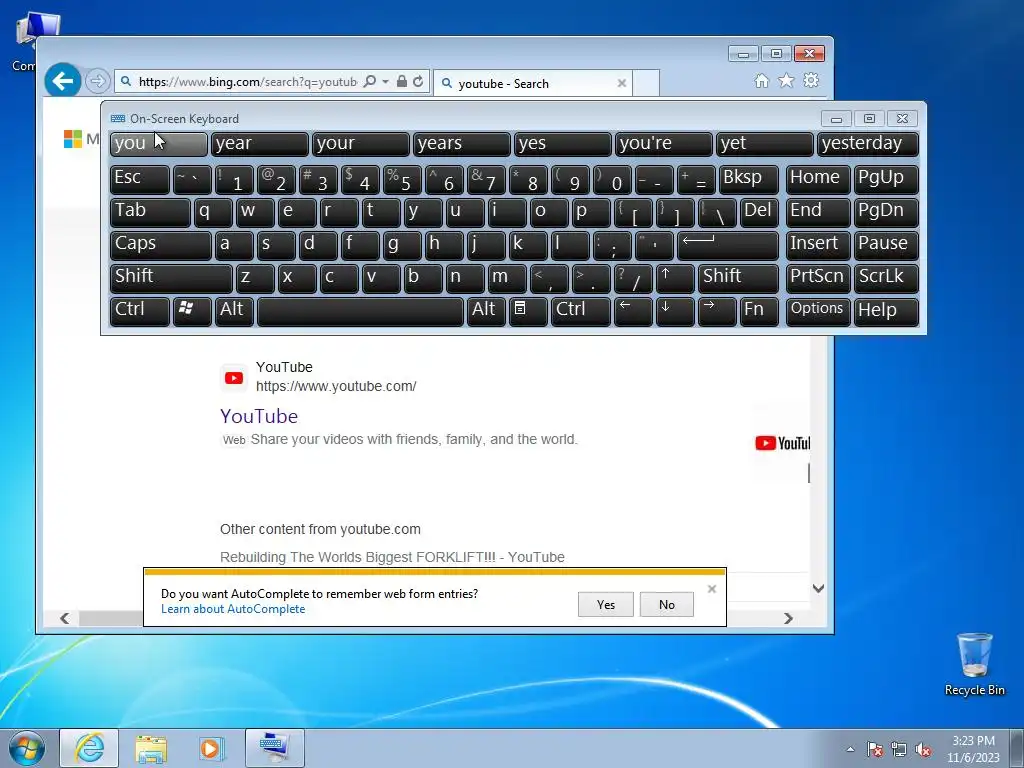Toggle the Caps key
Screen dimensions: 1024x768
point(161,245)
